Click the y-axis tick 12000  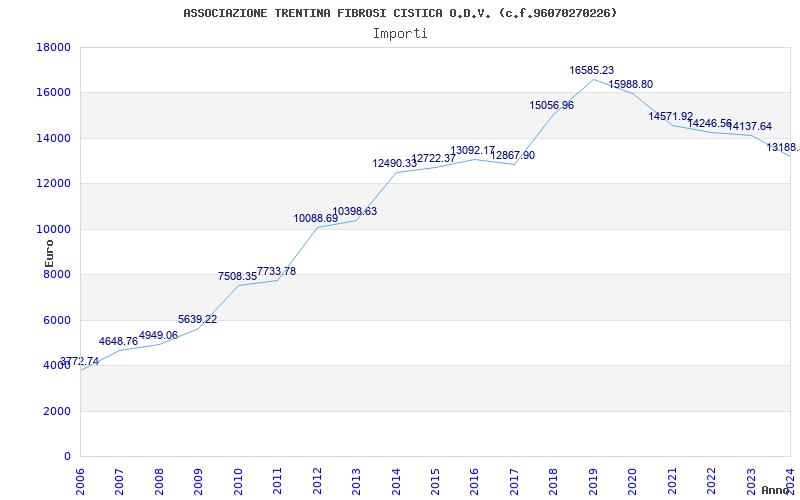pos(54,184)
